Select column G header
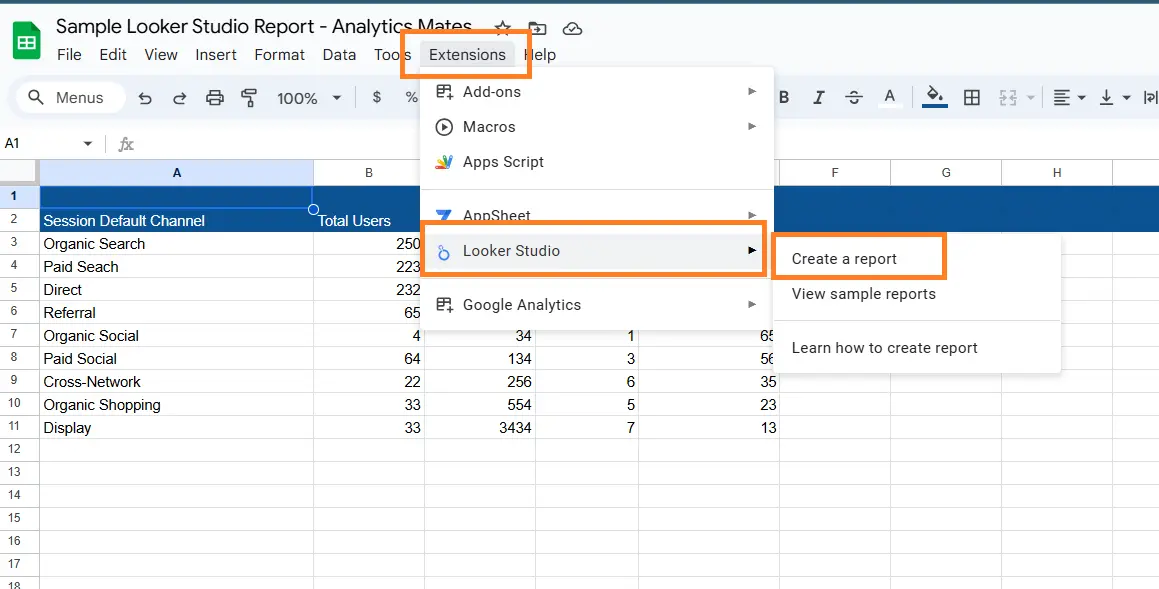The width and height of the screenshot is (1159, 589). (x=946, y=172)
